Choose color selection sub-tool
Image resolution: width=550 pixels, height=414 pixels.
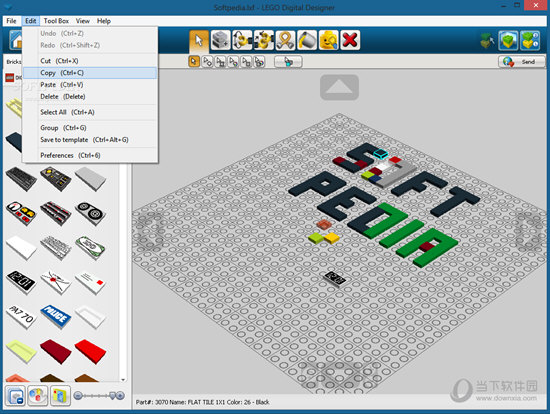pos(233,62)
